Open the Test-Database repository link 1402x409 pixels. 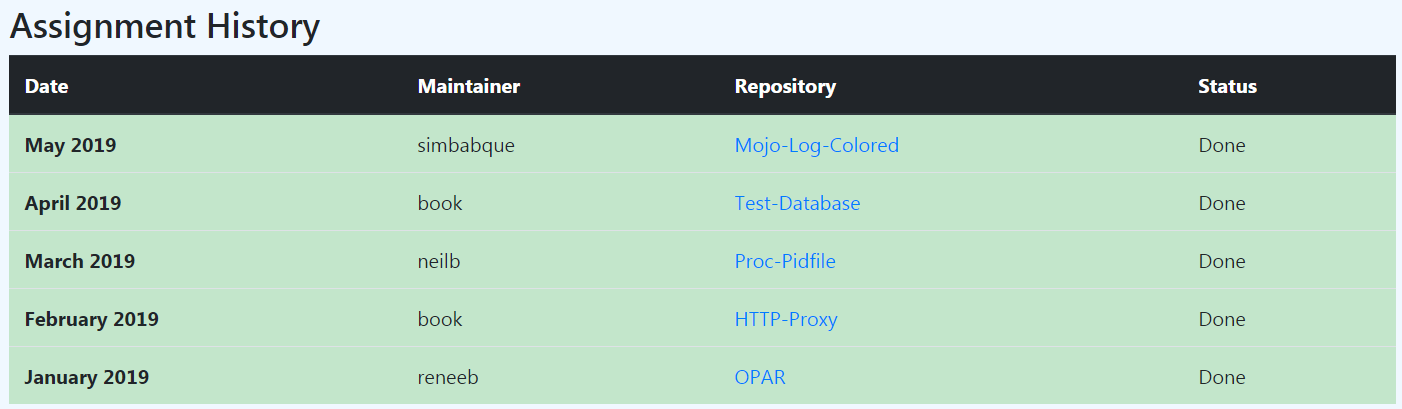(x=797, y=203)
